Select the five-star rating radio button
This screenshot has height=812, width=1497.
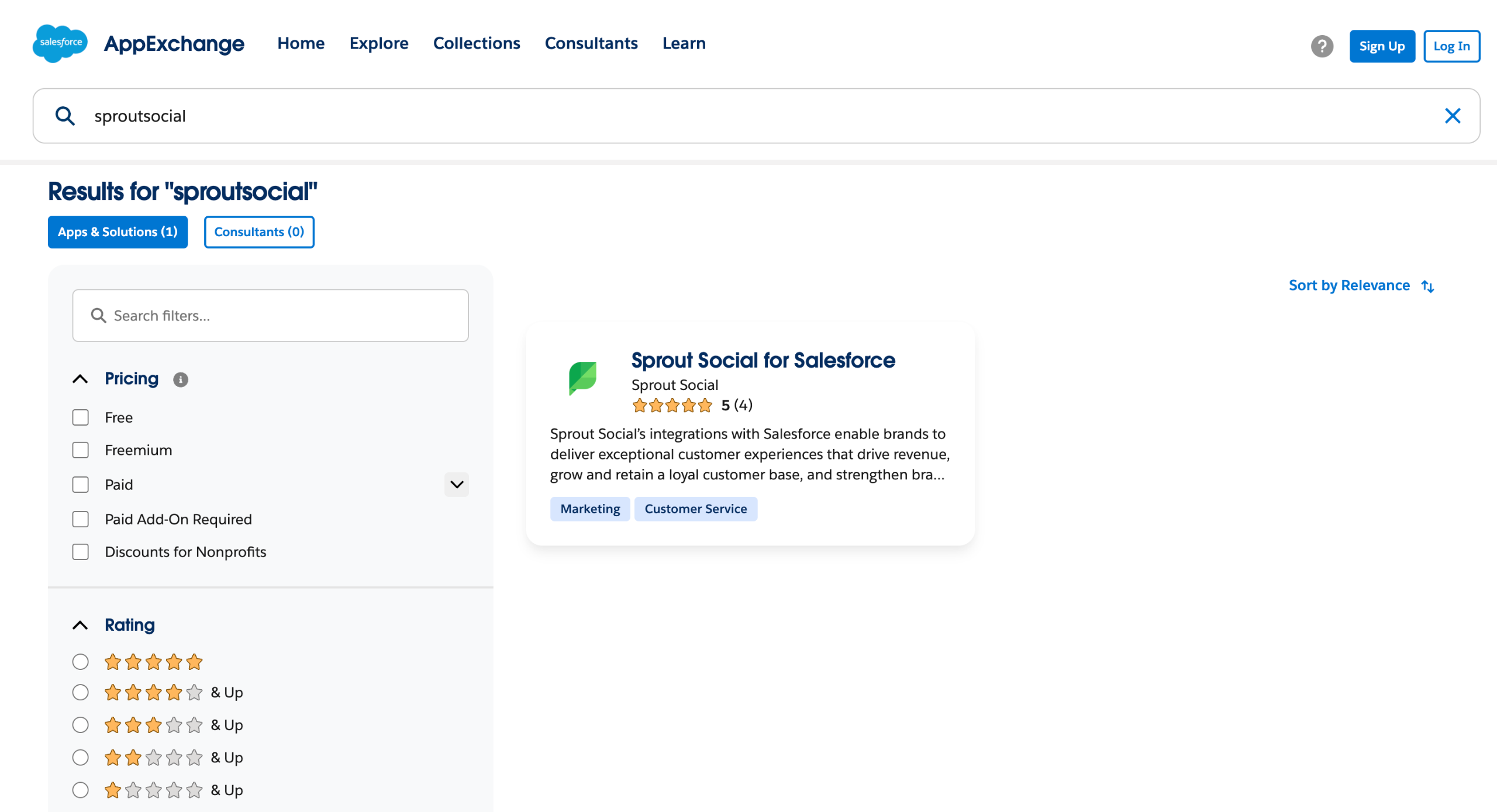80,662
